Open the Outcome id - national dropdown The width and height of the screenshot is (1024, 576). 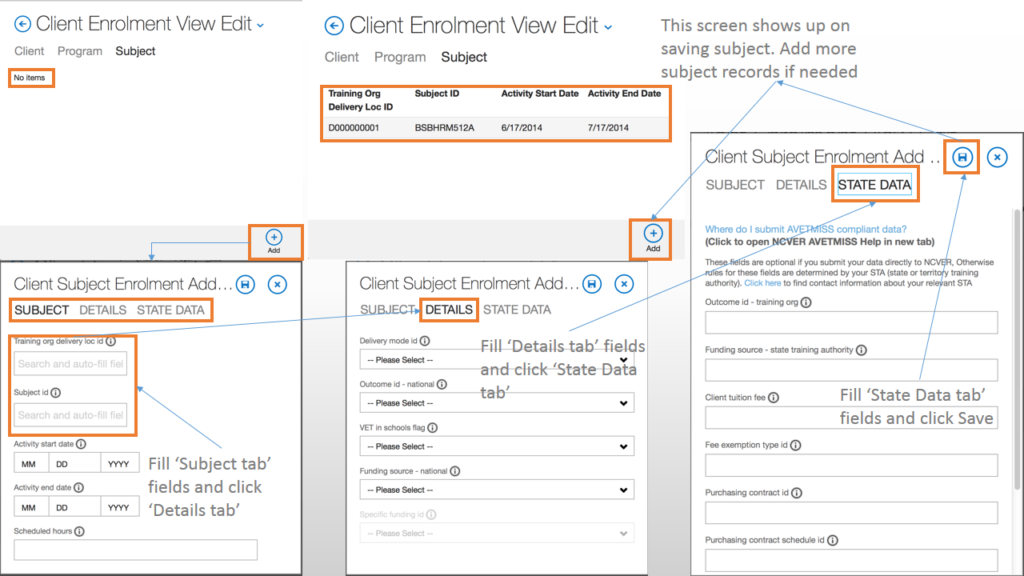pos(496,403)
